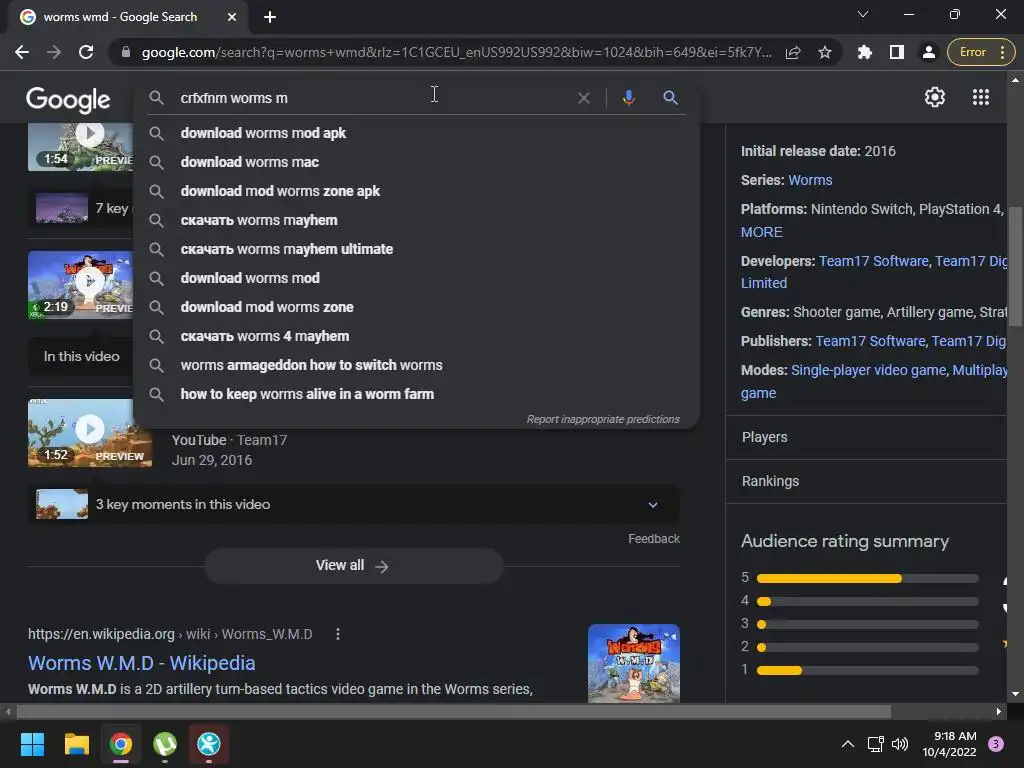This screenshot has height=768, width=1024.
Task: Click the Google logo
Action: [x=68, y=99]
